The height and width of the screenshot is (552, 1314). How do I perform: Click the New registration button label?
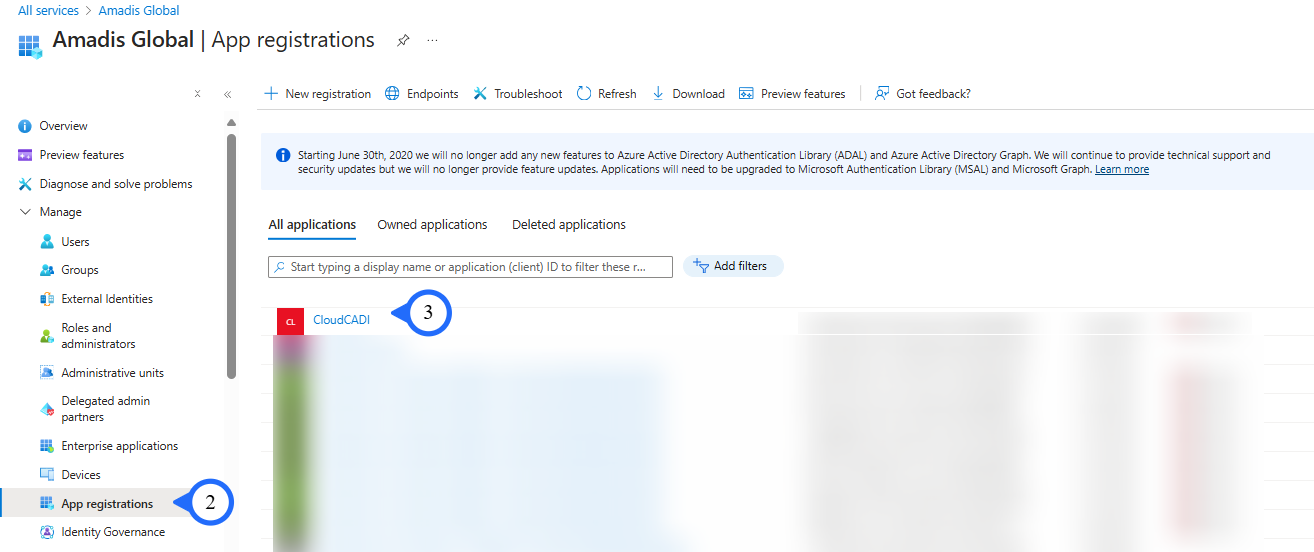click(x=328, y=94)
